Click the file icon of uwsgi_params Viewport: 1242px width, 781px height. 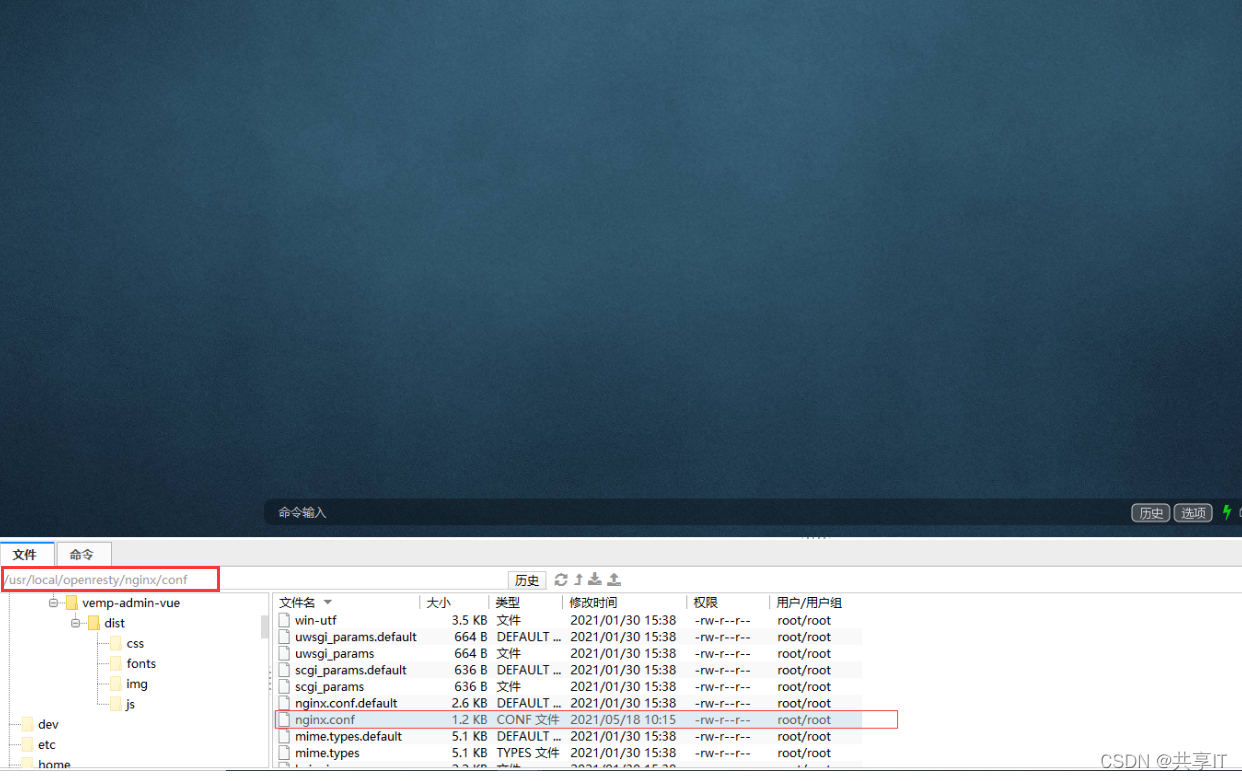coord(285,654)
